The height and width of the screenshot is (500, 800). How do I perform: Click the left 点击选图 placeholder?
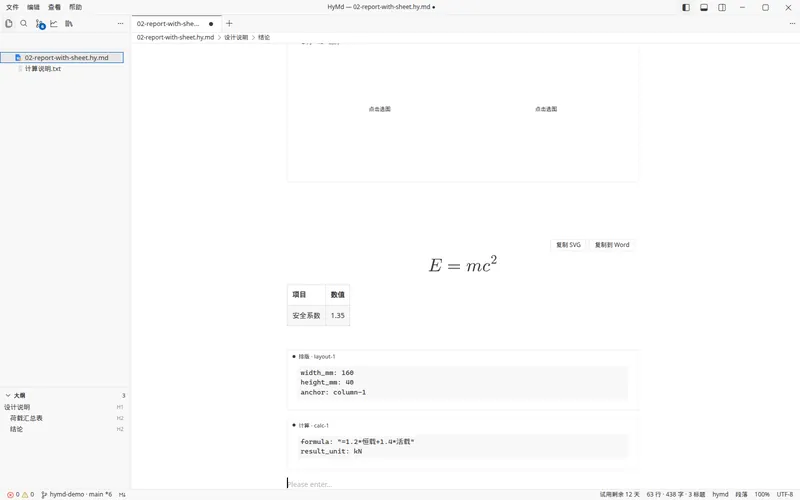coord(380,109)
